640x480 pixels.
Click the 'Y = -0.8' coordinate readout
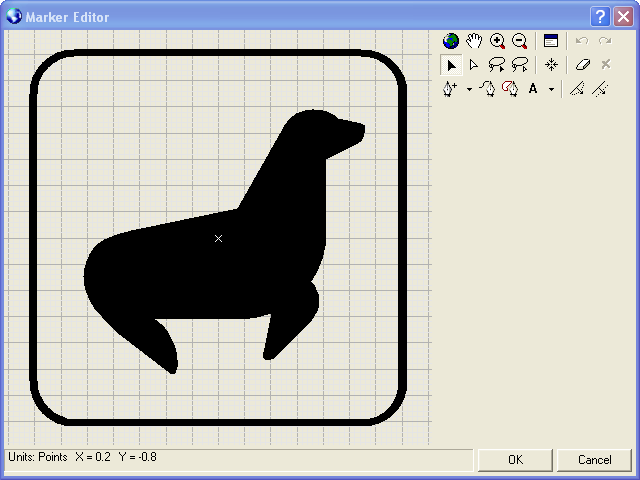click(x=138, y=457)
